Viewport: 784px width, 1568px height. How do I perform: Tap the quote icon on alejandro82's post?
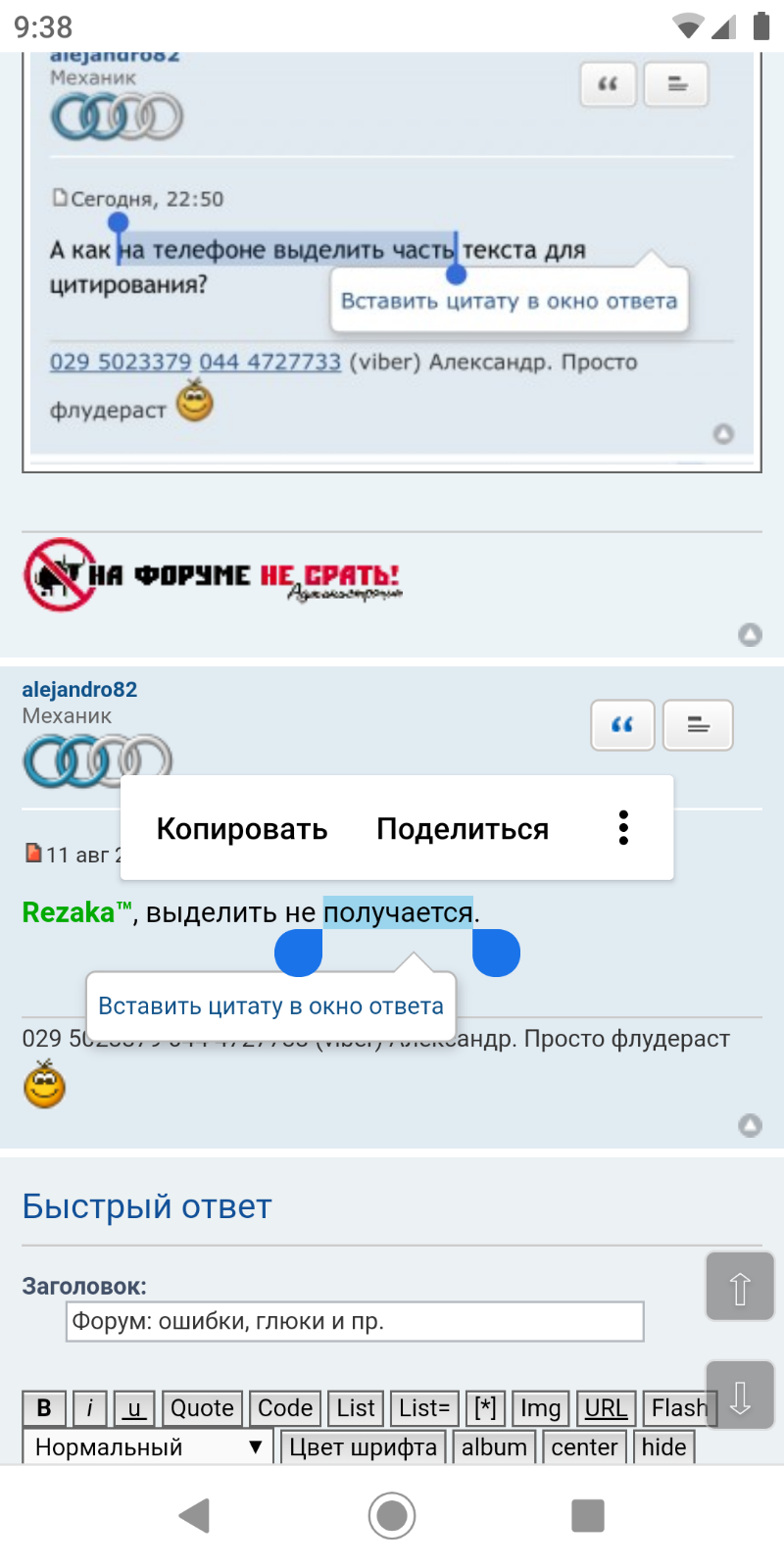click(622, 725)
